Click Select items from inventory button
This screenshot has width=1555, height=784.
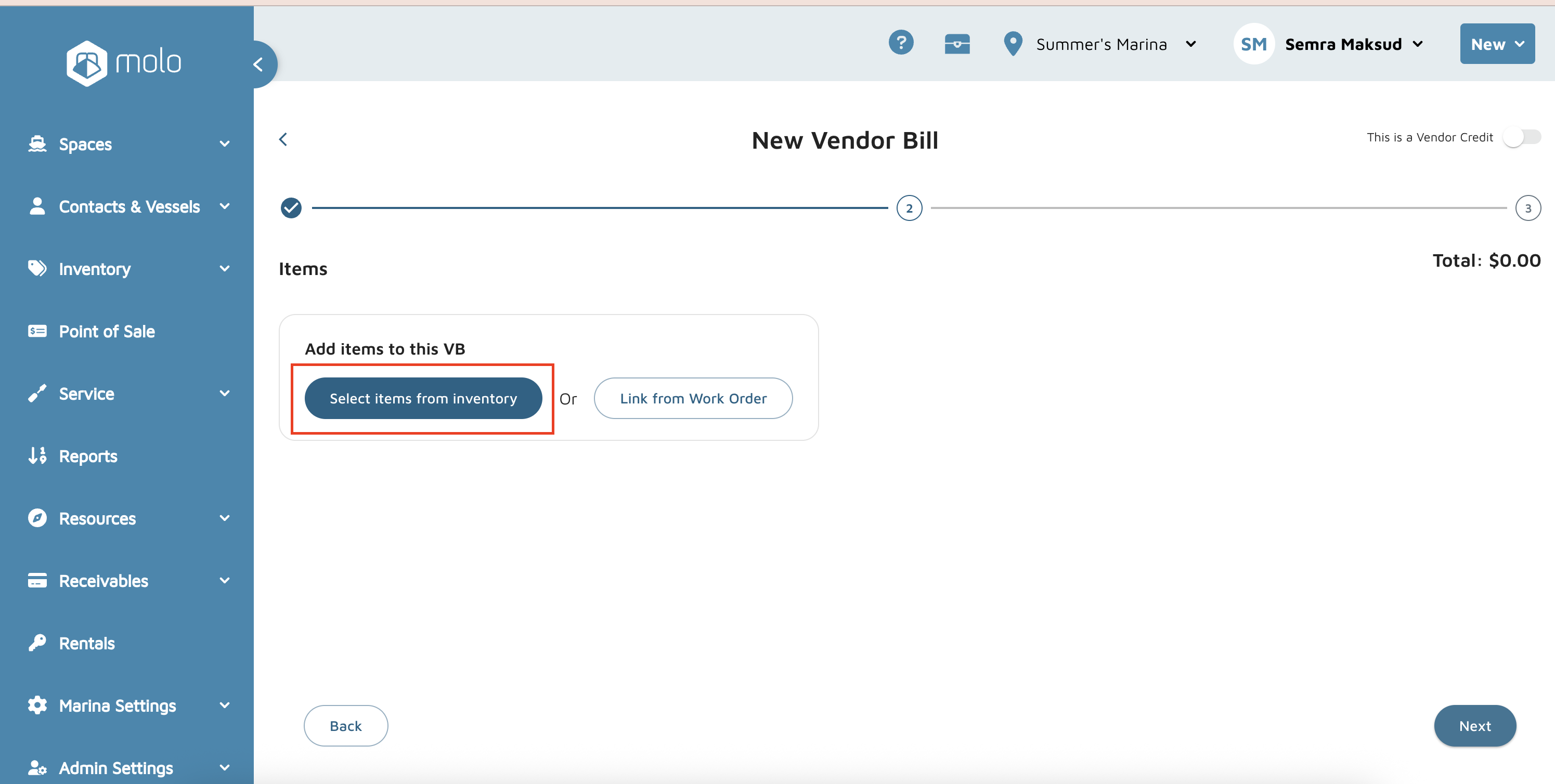(x=422, y=398)
